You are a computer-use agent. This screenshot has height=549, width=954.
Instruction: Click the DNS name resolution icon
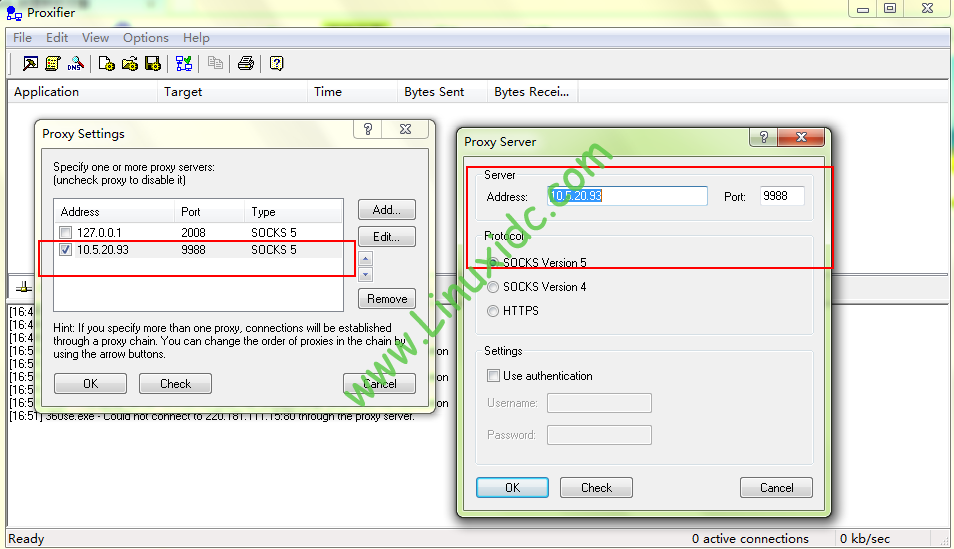75,64
